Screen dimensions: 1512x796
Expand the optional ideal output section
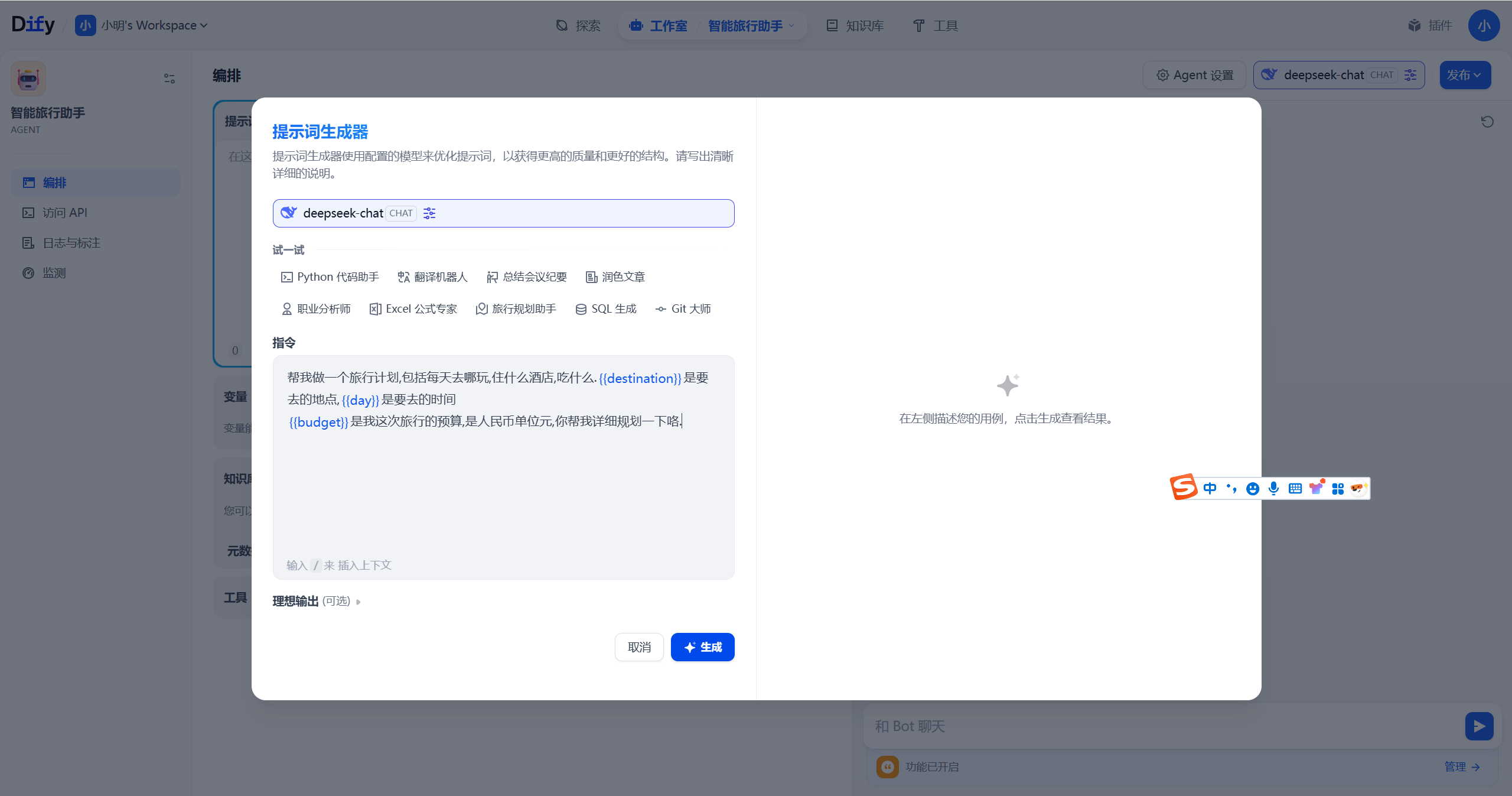317,601
